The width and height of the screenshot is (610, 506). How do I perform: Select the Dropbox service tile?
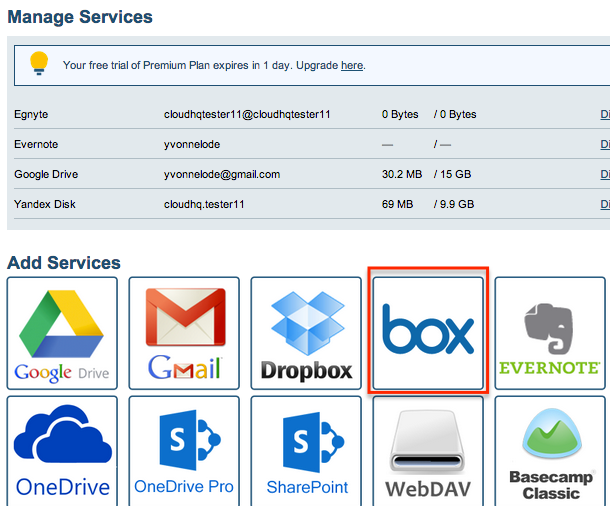[306, 333]
